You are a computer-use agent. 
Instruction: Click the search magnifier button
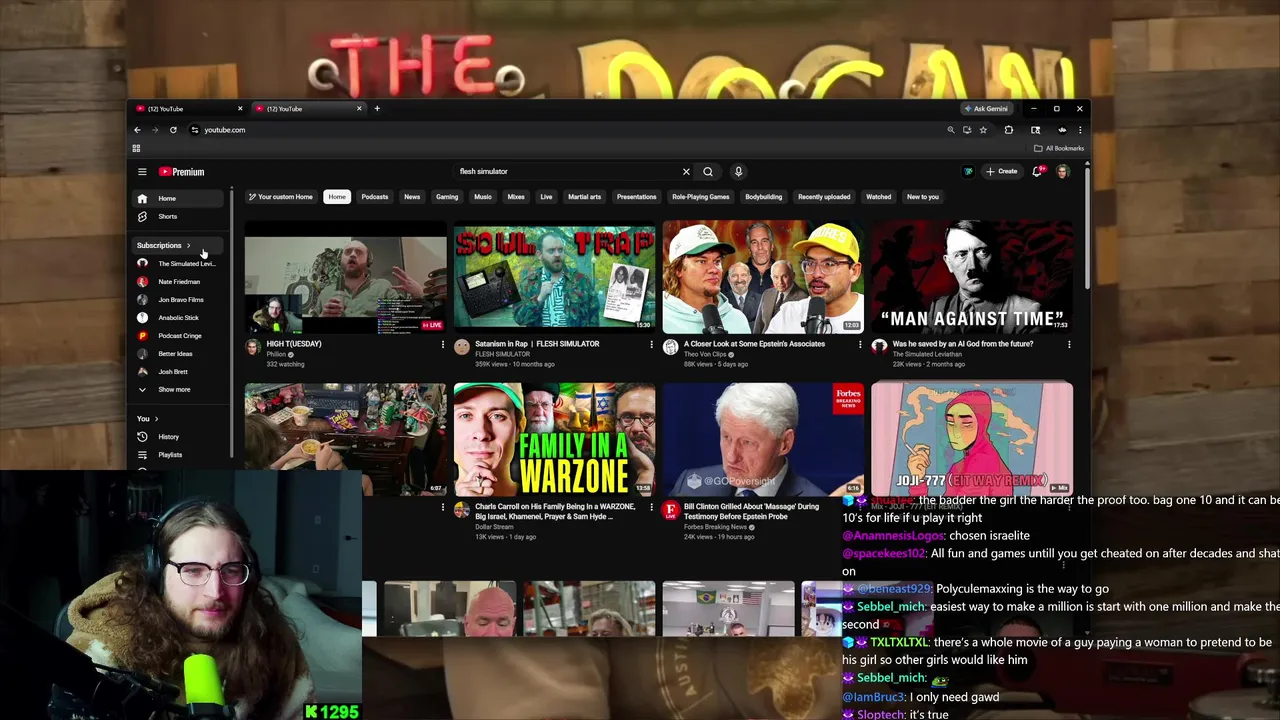708,172
